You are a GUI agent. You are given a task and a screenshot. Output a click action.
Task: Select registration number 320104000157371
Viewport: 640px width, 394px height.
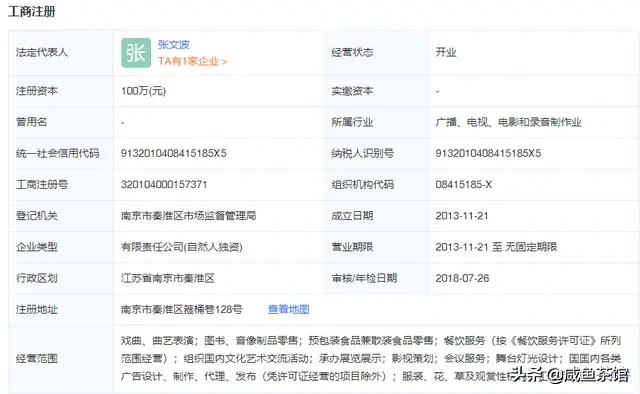164,185
